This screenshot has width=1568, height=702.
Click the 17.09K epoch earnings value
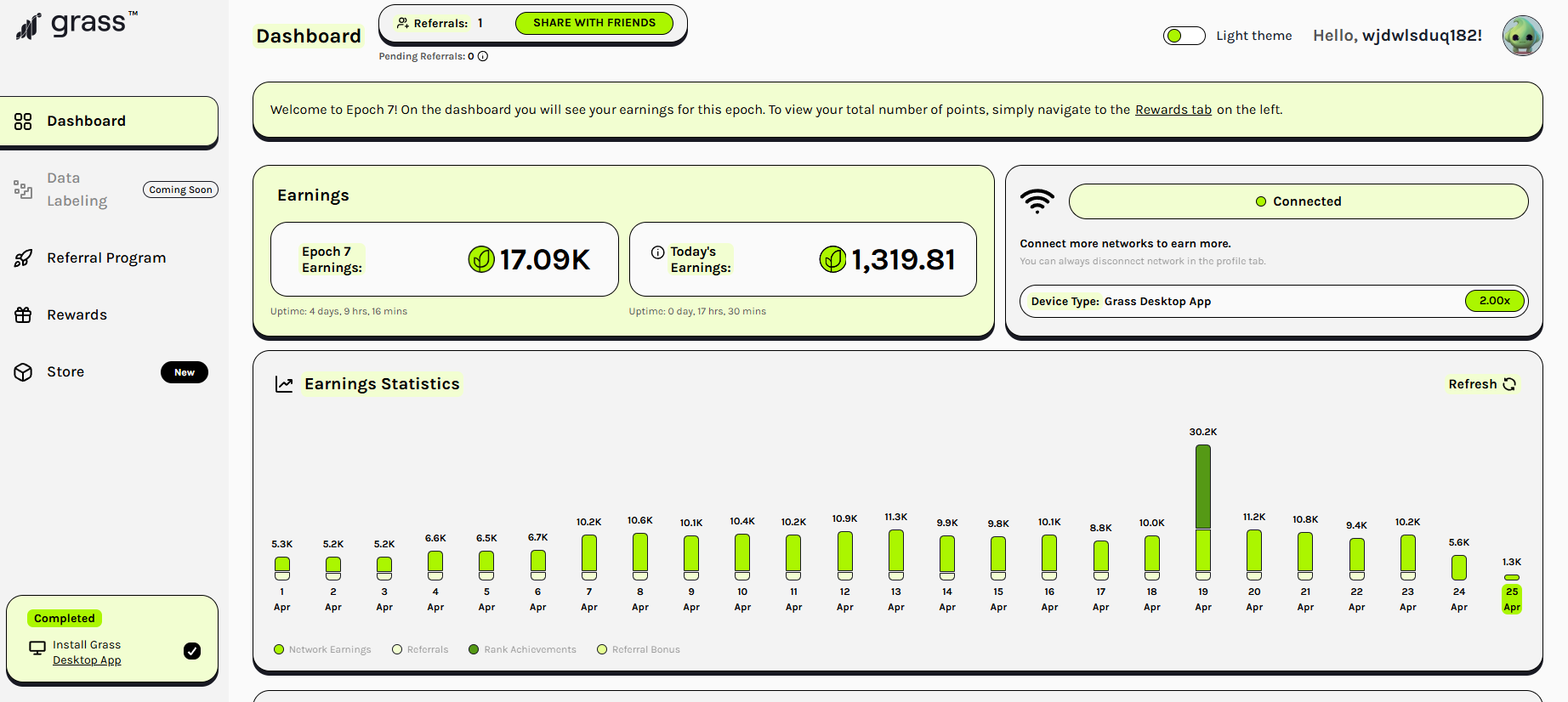click(x=545, y=259)
